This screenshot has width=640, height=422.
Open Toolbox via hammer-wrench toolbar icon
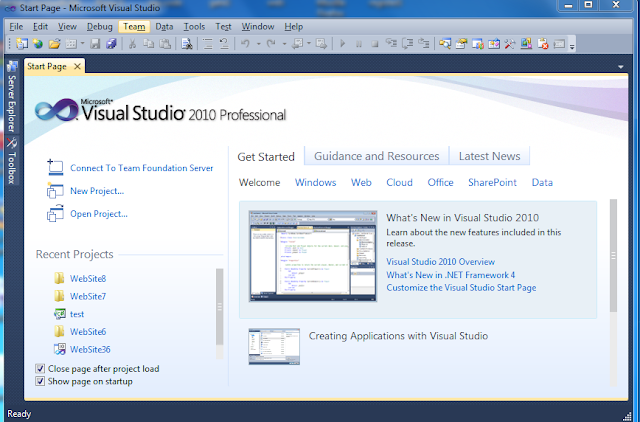pyautogui.click(x=510, y=44)
